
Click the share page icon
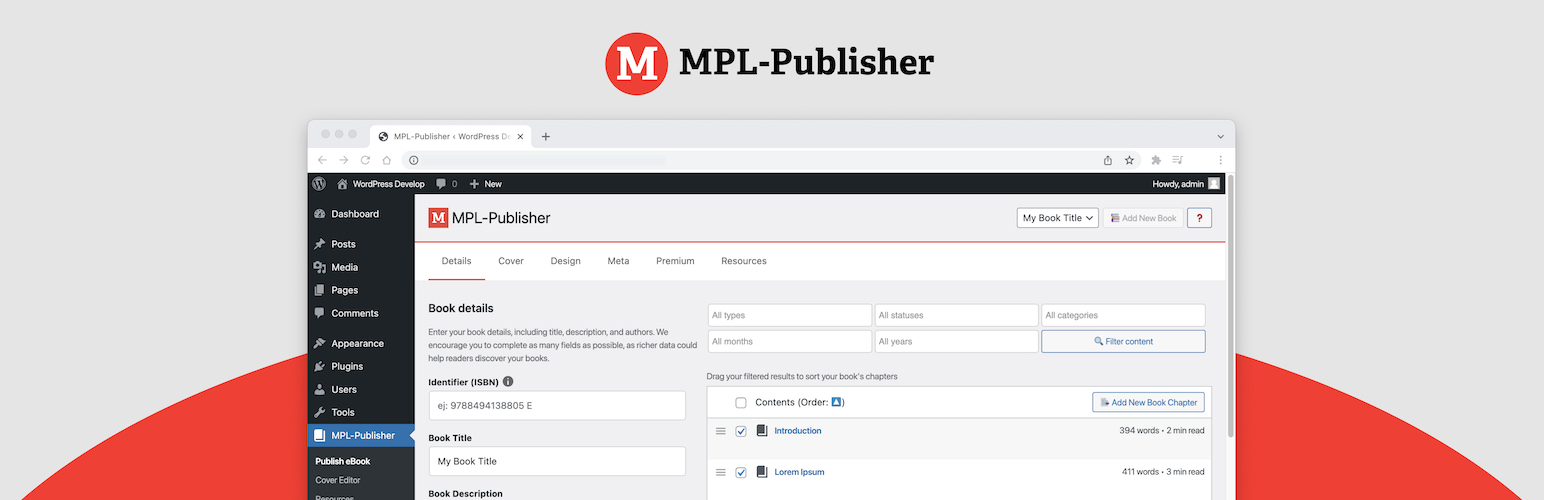coord(1108,160)
